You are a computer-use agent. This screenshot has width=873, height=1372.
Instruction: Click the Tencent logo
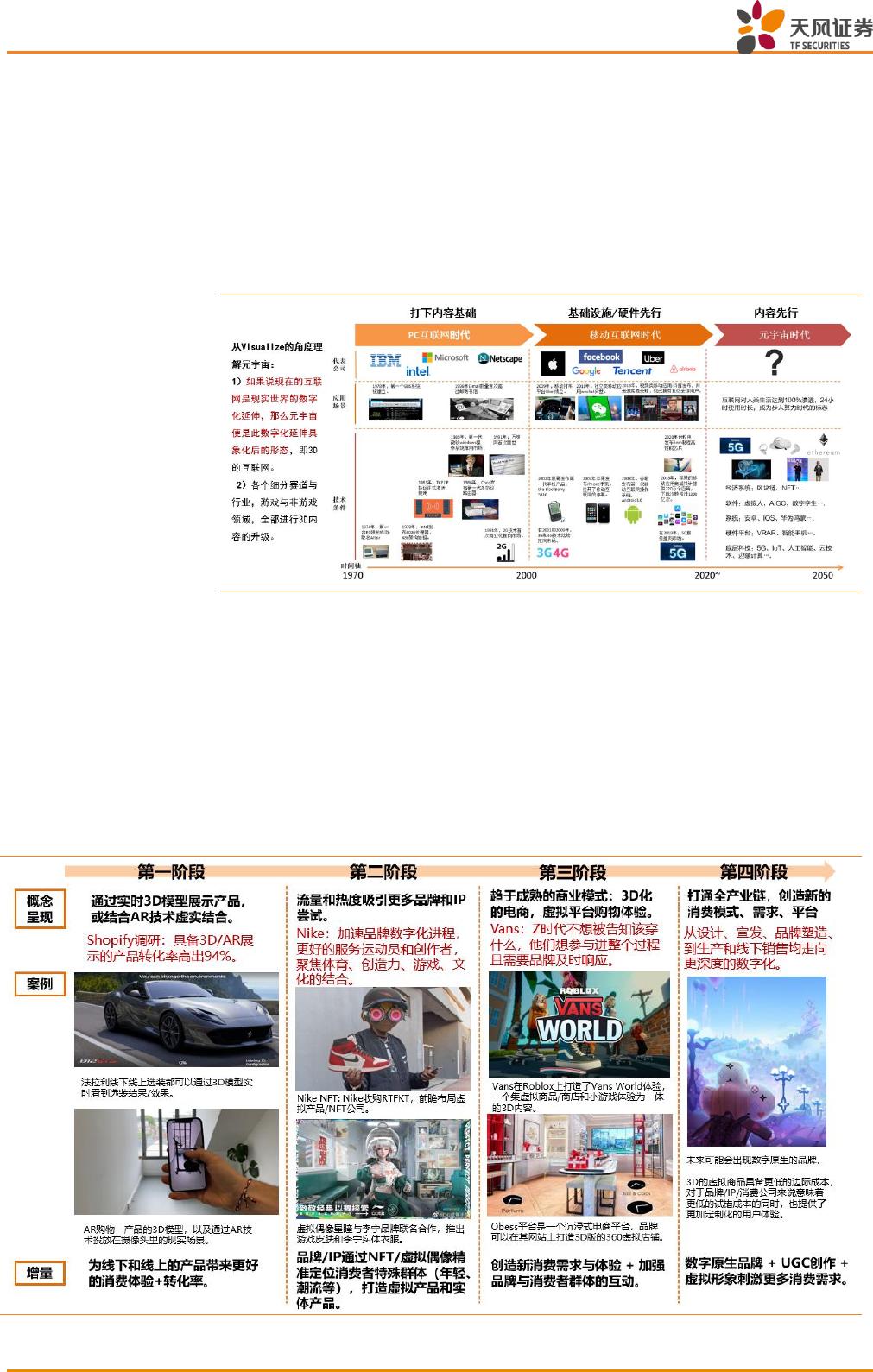point(632,371)
